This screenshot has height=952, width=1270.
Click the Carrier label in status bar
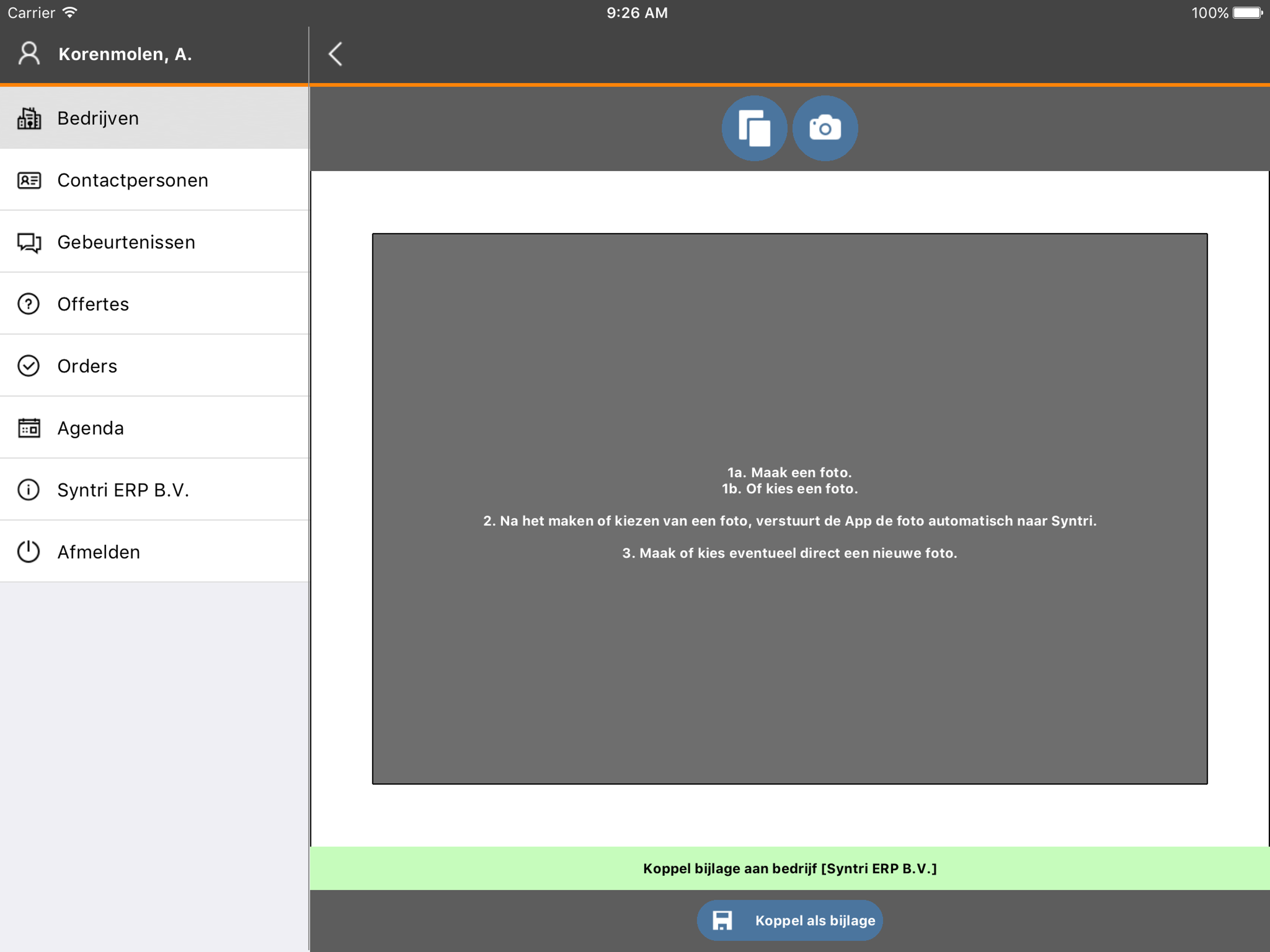tap(31, 13)
